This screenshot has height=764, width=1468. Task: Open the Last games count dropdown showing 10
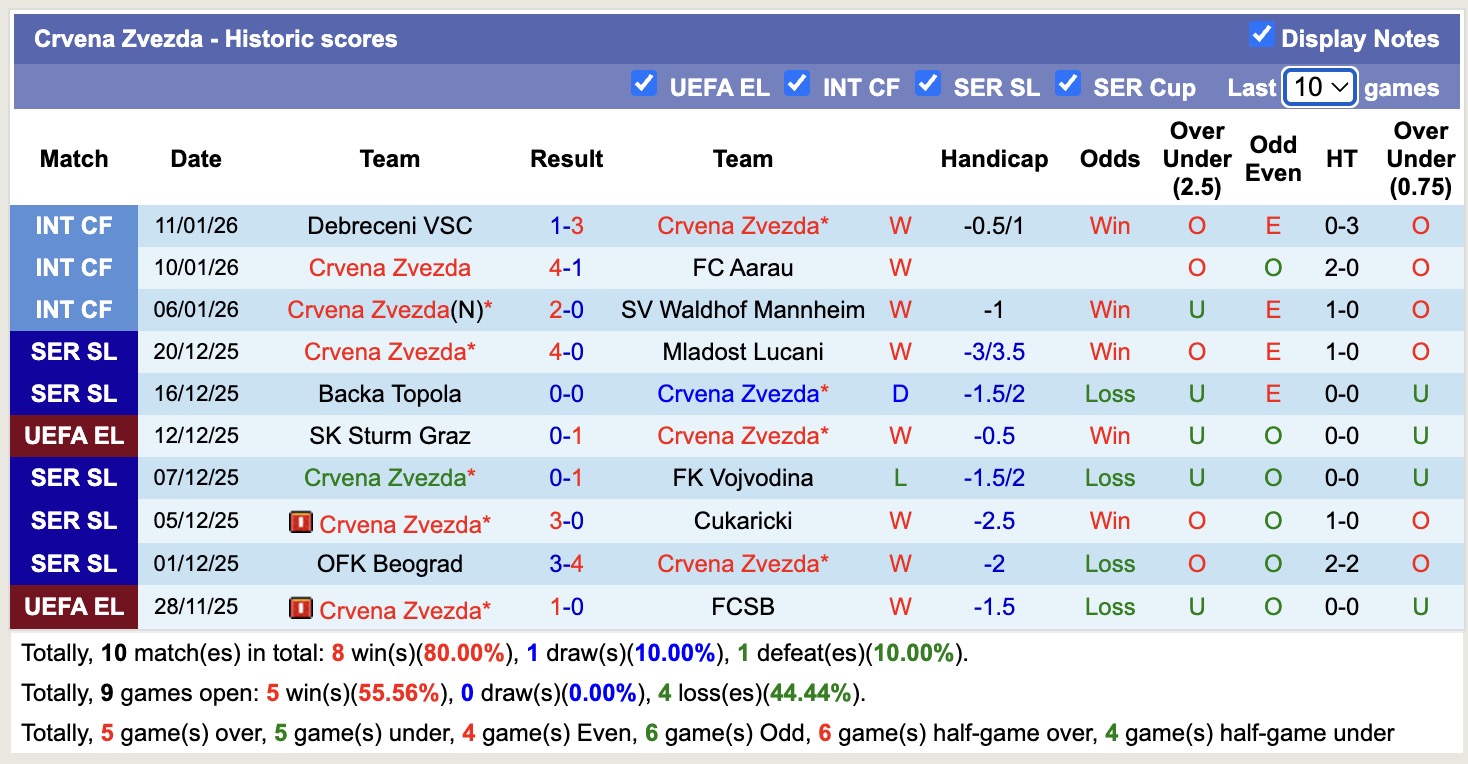click(x=1321, y=87)
